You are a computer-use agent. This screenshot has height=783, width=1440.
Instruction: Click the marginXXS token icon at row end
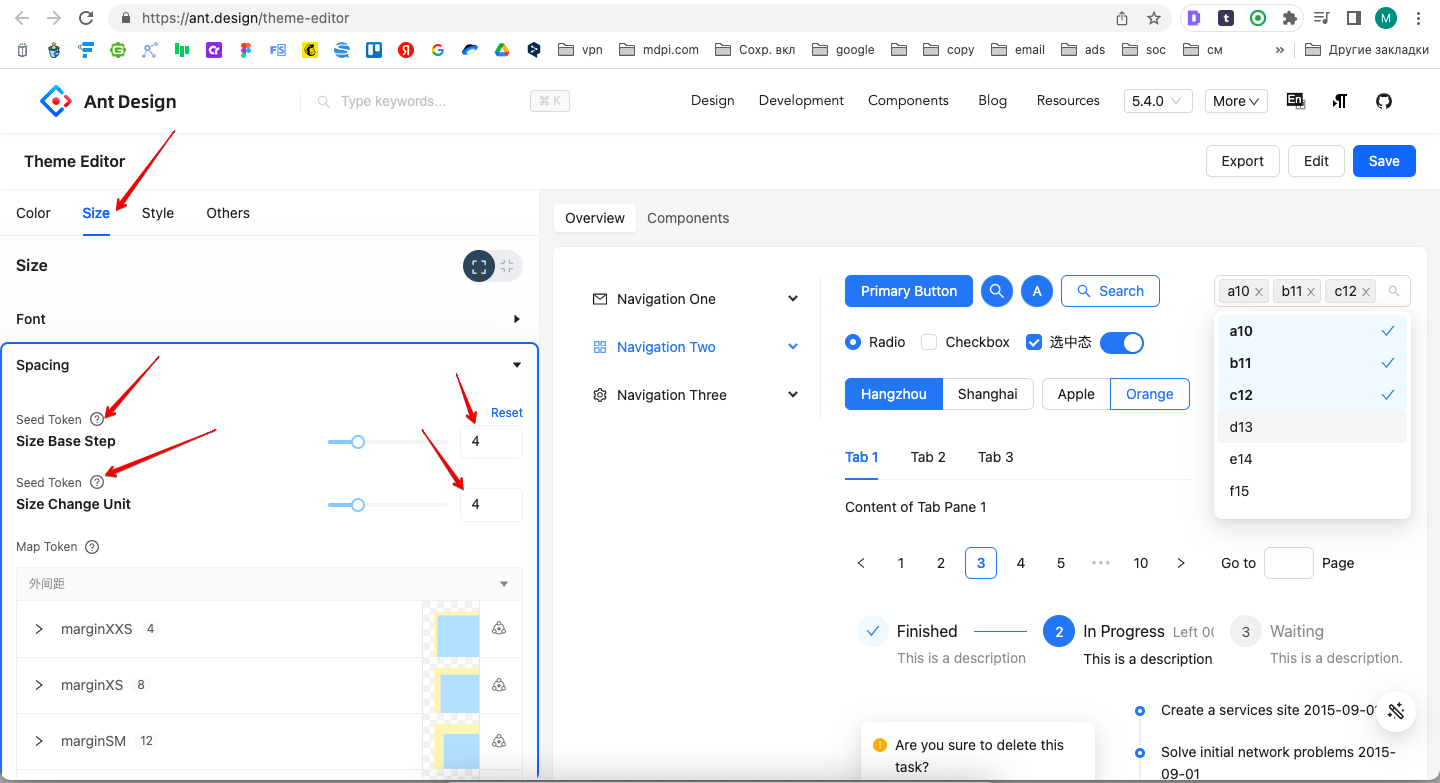pos(499,629)
